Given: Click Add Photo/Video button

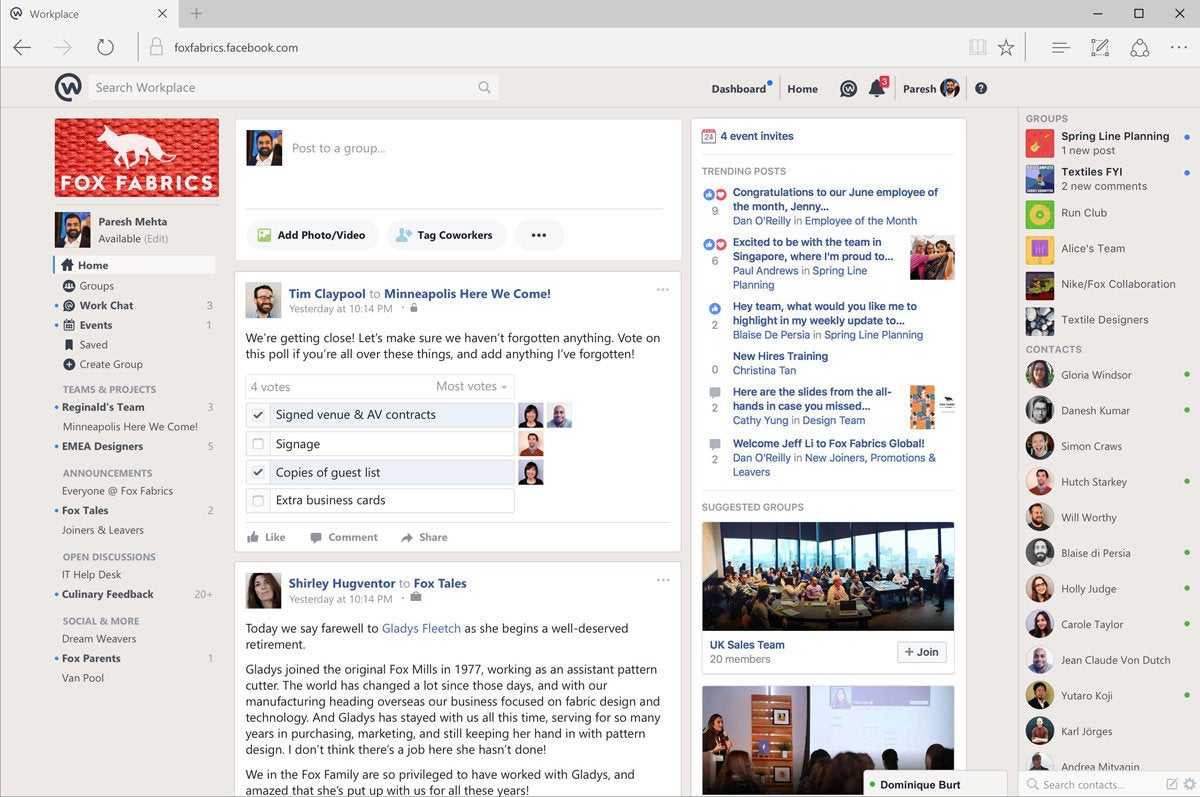Looking at the screenshot, I should point(312,235).
